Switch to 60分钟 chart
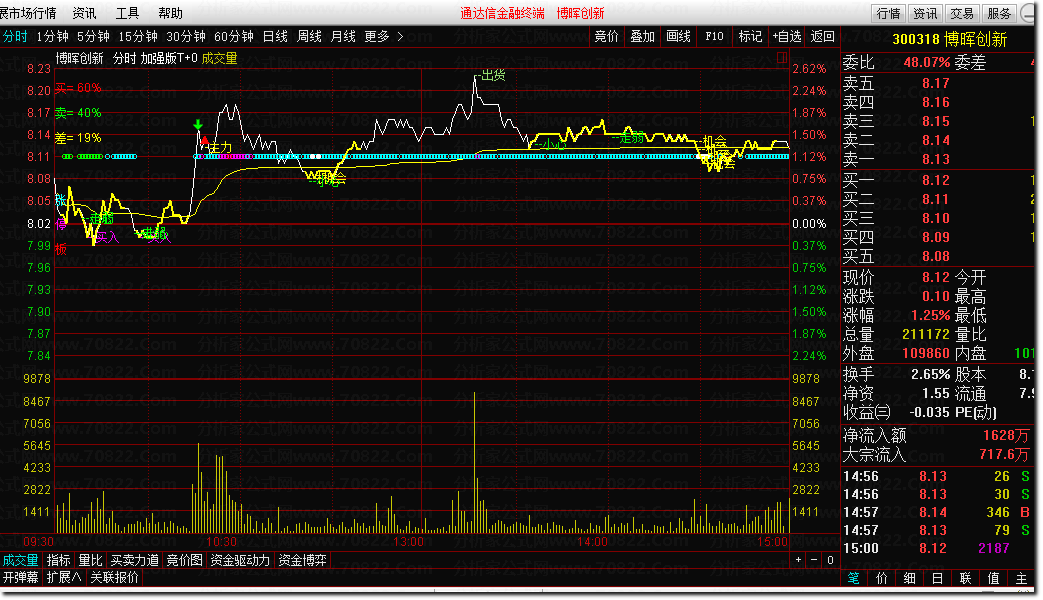 click(x=233, y=37)
